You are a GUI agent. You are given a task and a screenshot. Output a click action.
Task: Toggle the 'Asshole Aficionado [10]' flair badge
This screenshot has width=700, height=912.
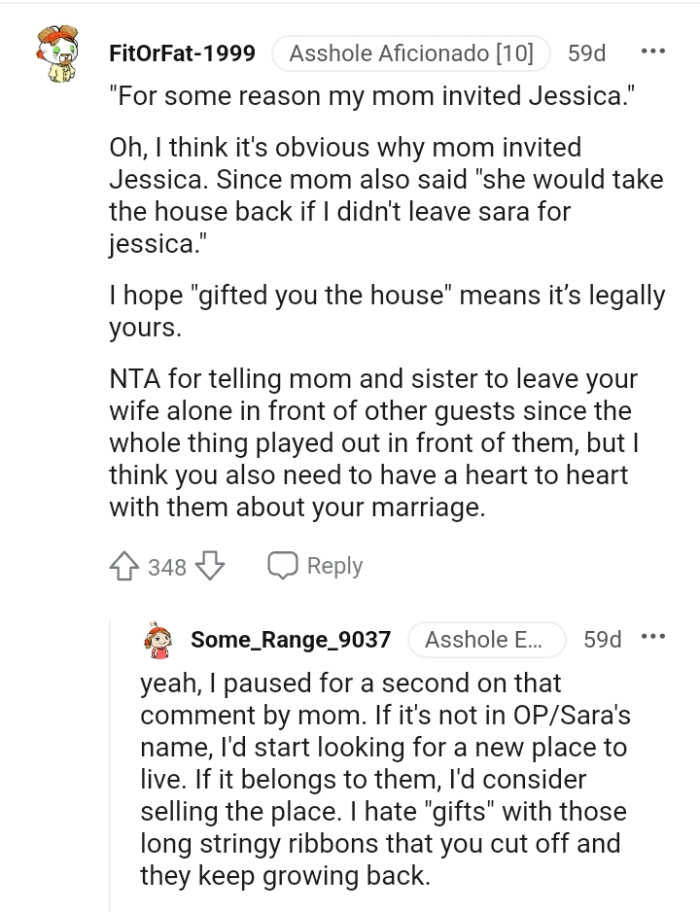(x=411, y=55)
